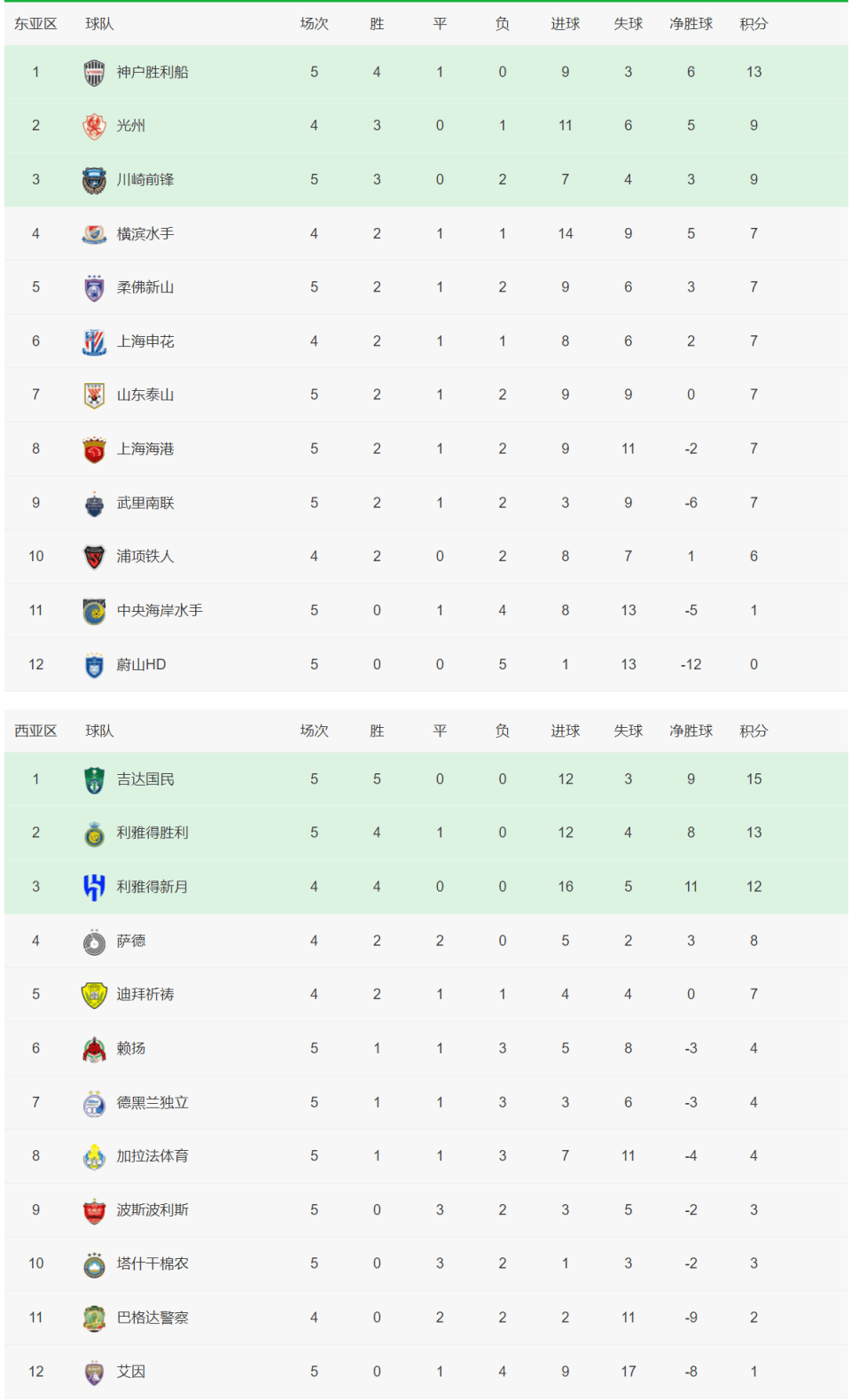Open the 横滨水手 team name link

coord(145,234)
